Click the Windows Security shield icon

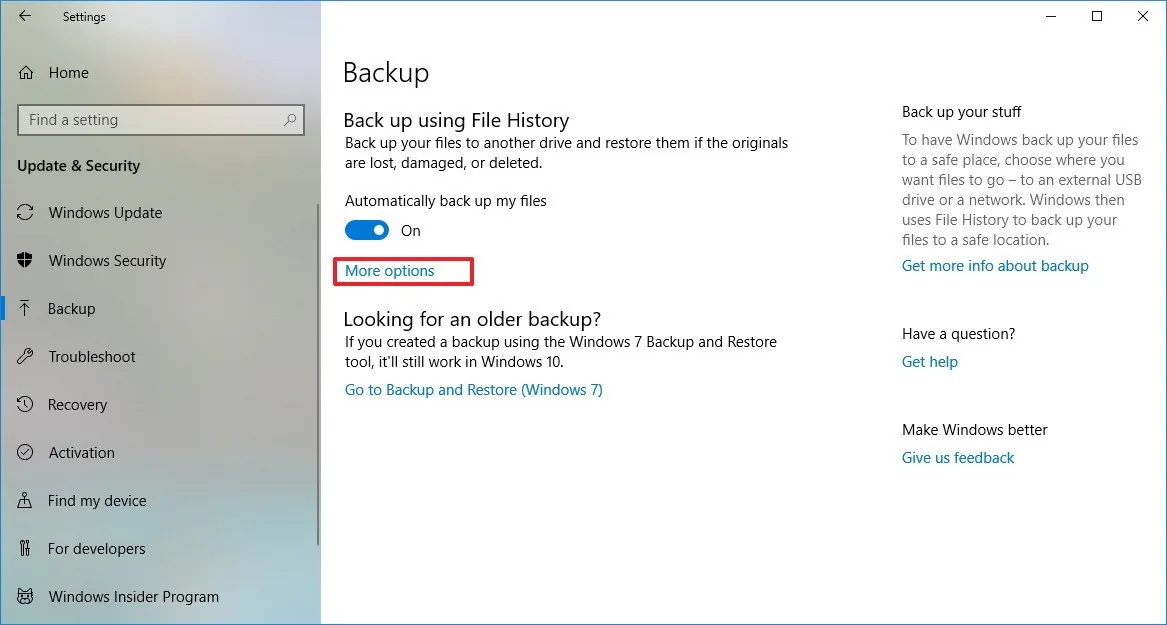coord(25,260)
